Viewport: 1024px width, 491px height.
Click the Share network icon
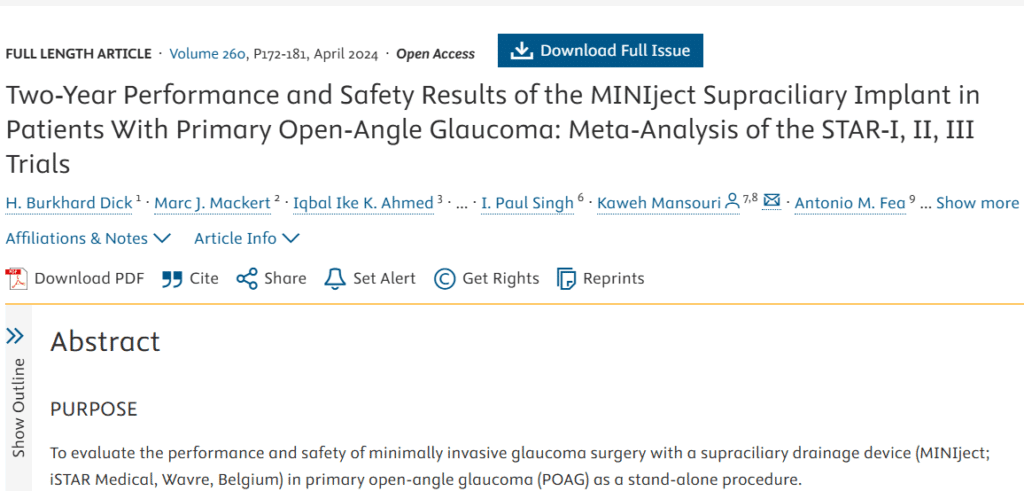click(246, 279)
